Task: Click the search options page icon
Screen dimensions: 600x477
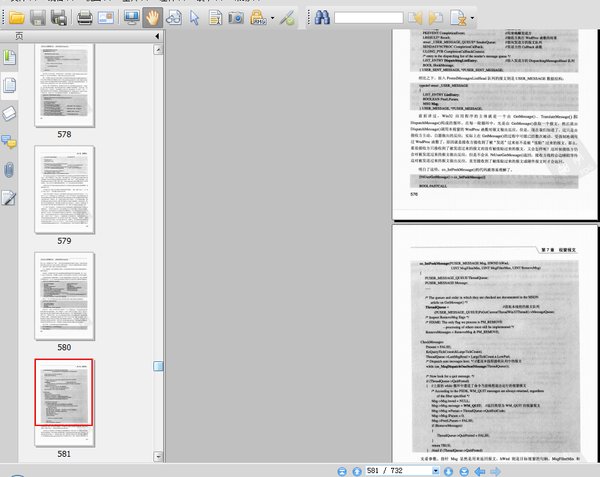Action: point(458,18)
